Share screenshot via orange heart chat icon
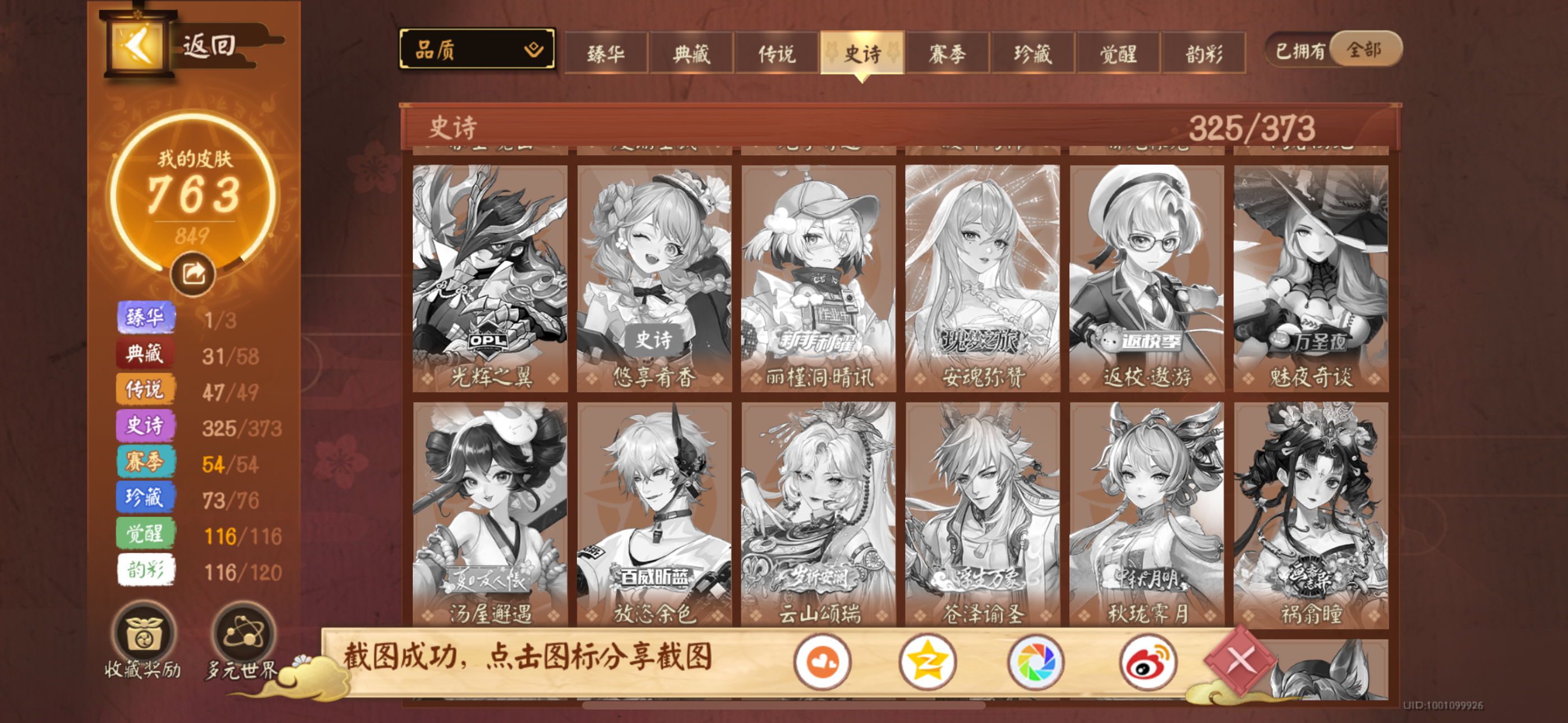This screenshot has width=1568, height=723. [822, 662]
